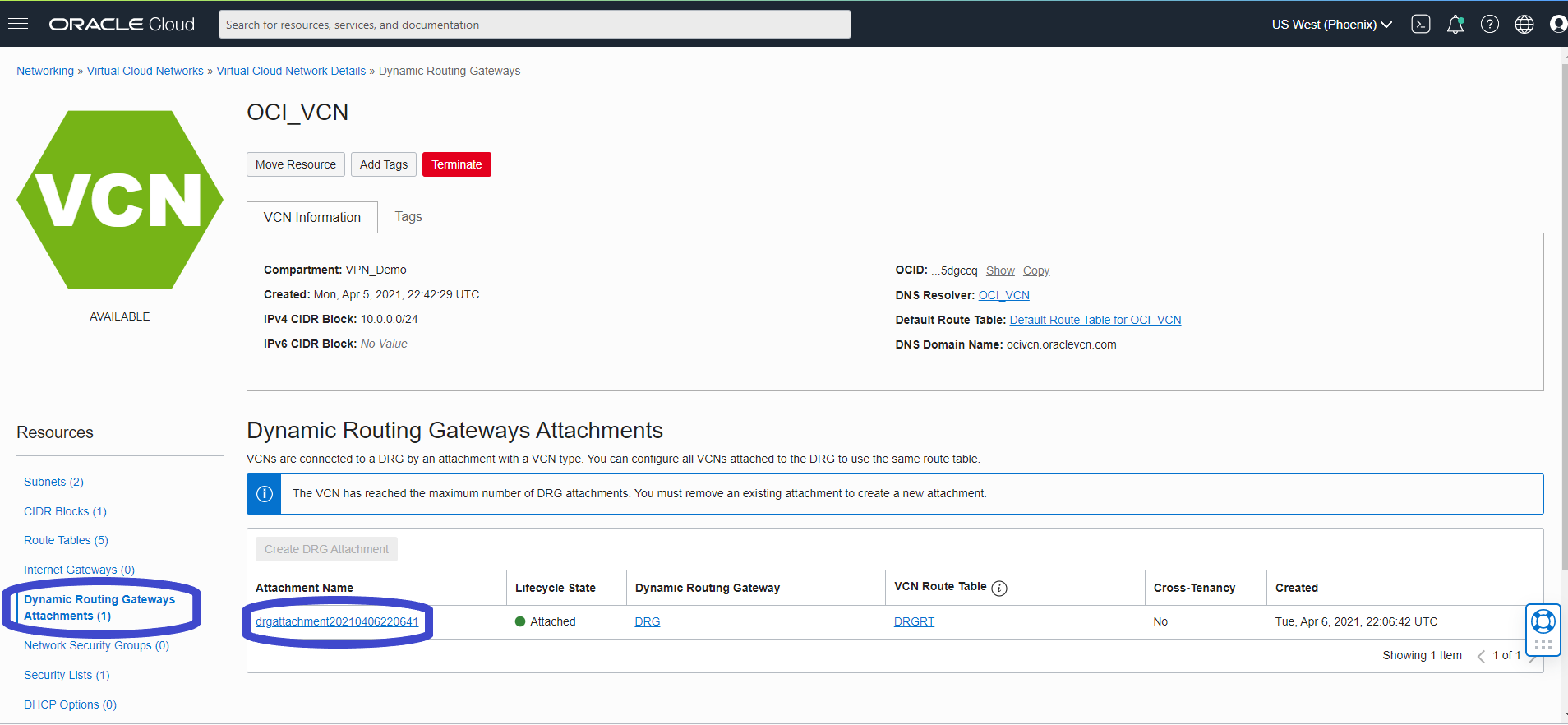Click the search resources input field
This screenshot has height=725, width=1568.
click(534, 25)
